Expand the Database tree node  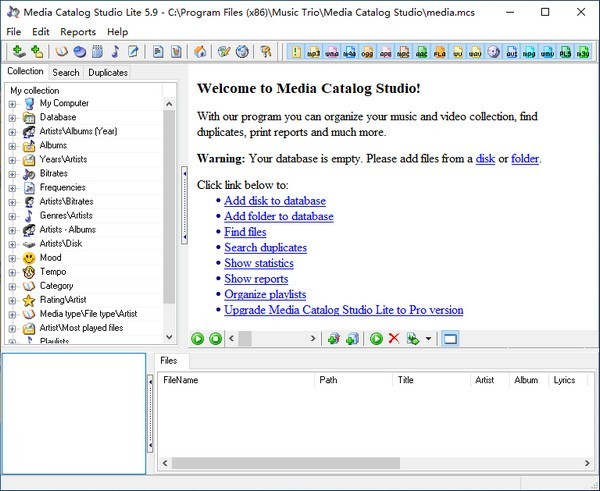pyautogui.click(x=12, y=118)
